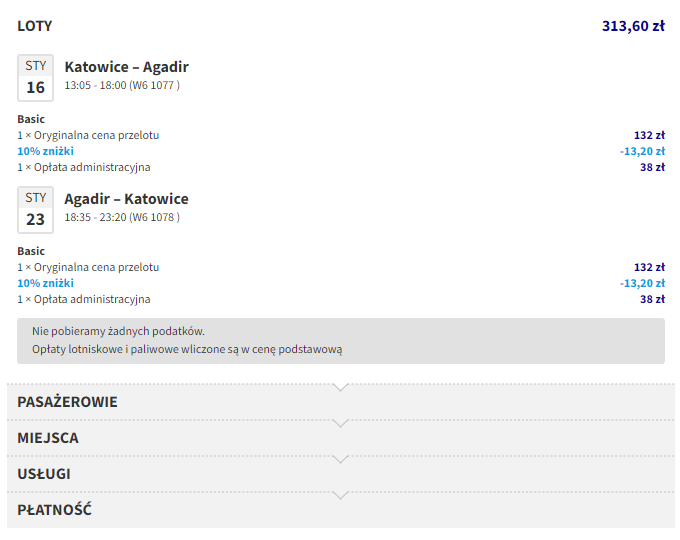Click the STY 16 departure date icon
This screenshot has height=540, width=680.
tap(36, 78)
